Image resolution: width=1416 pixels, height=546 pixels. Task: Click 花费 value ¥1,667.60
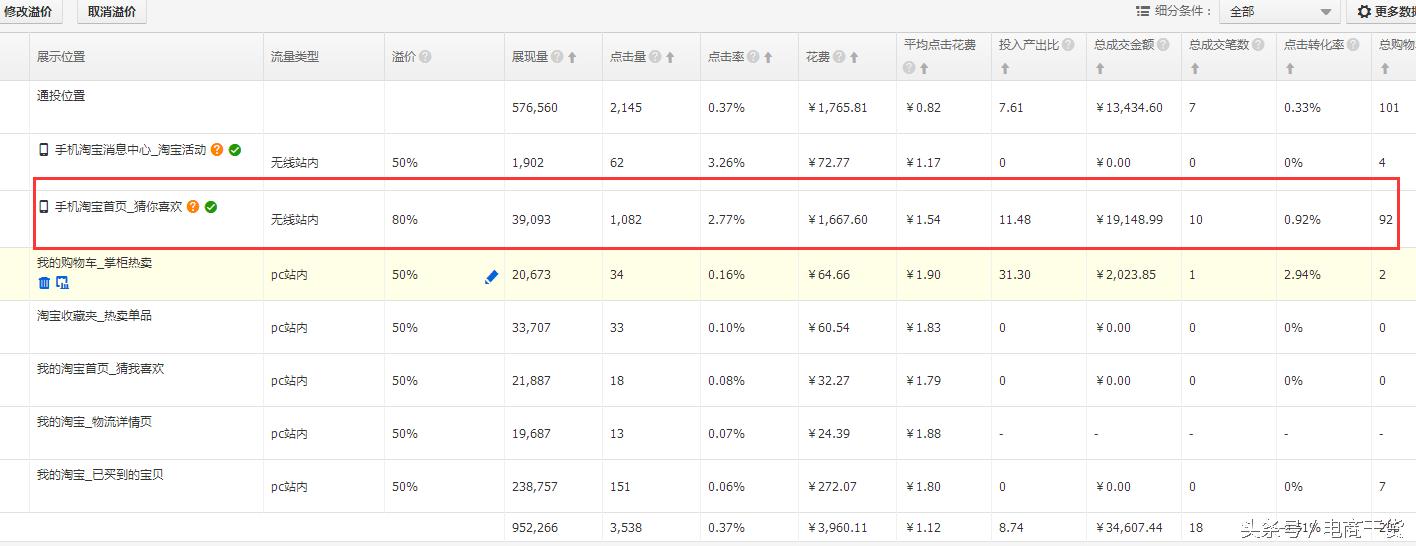[837, 219]
